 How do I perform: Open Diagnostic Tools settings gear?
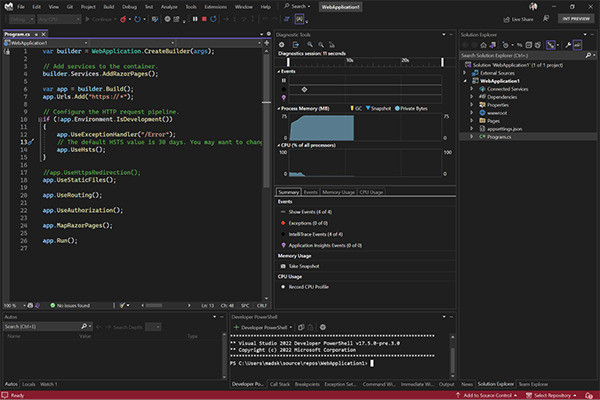pos(283,45)
